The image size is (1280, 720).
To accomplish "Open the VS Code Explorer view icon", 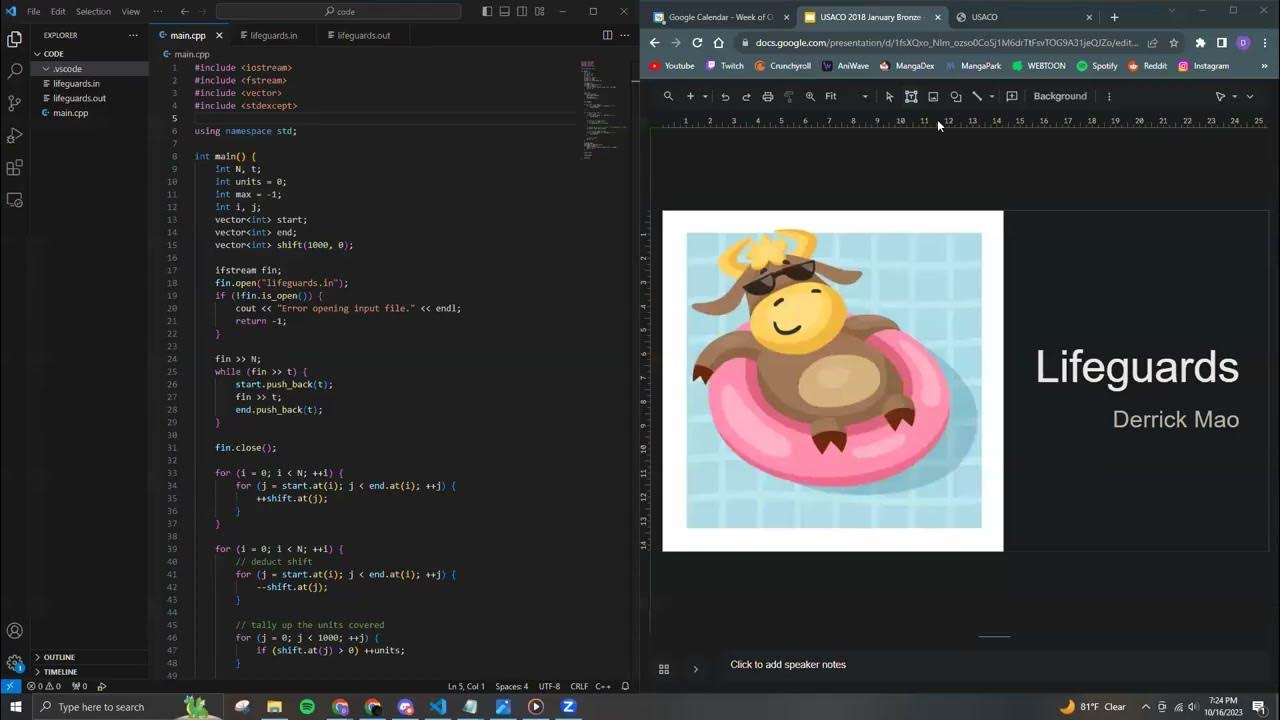I will [x=14, y=39].
